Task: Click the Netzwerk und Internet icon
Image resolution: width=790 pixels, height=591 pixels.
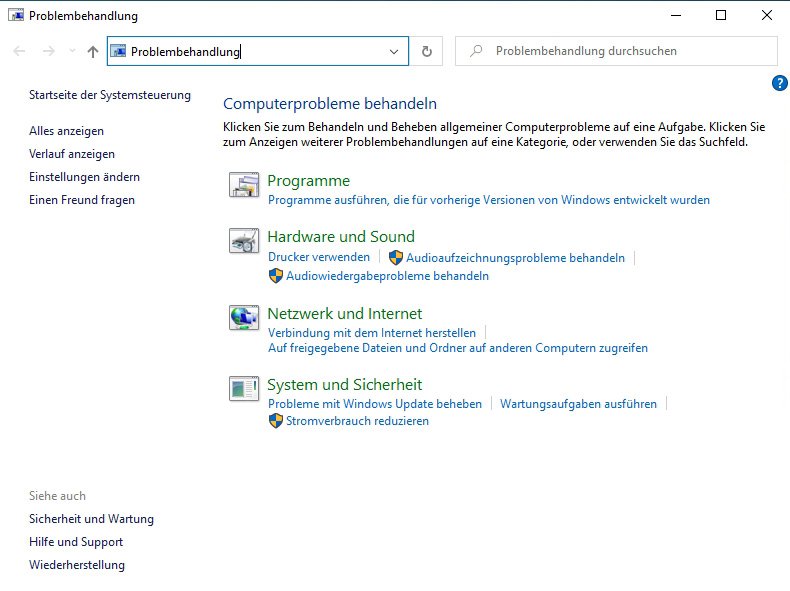Action: click(x=244, y=318)
